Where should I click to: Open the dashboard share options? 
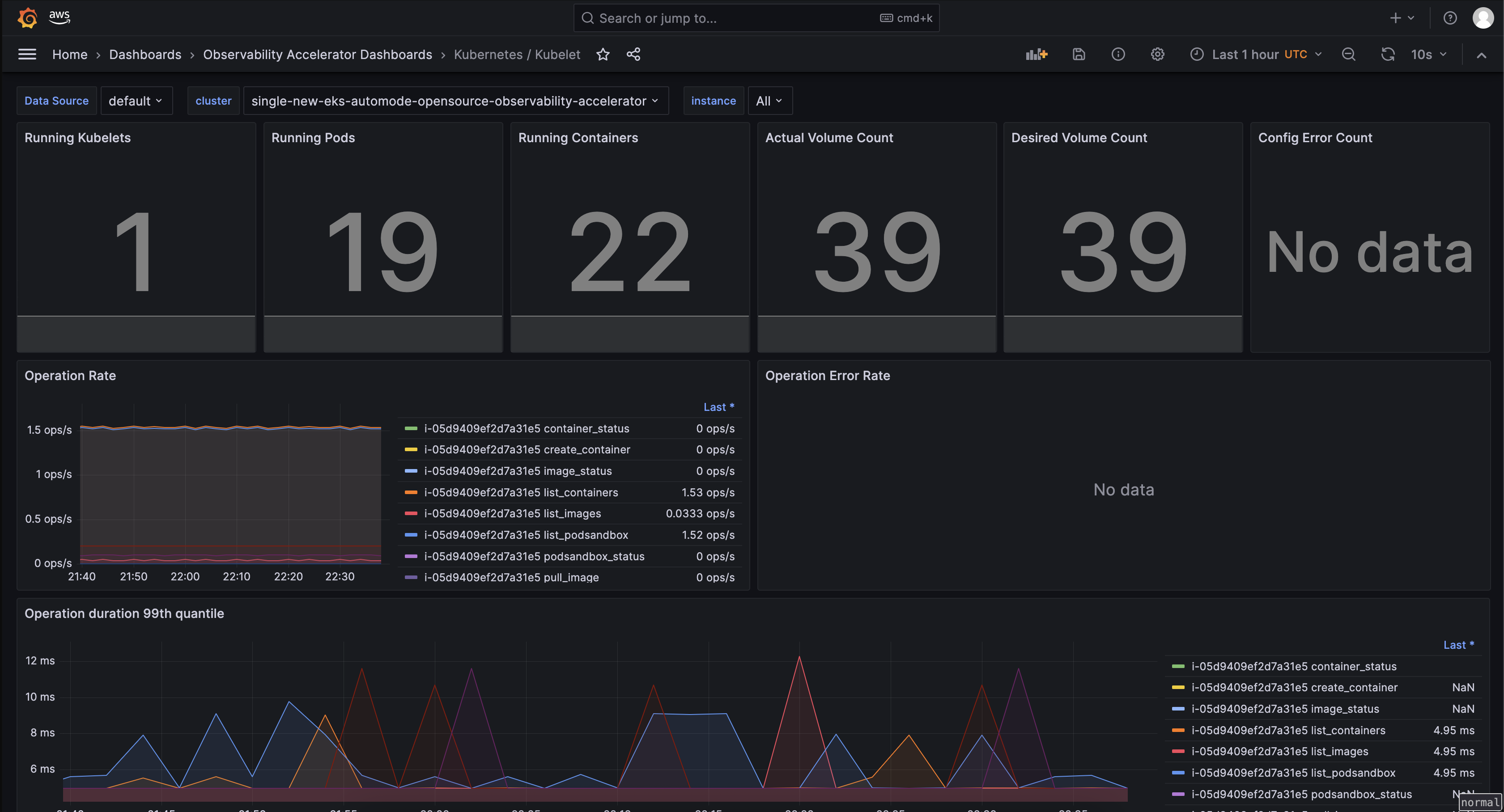pyautogui.click(x=633, y=54)
